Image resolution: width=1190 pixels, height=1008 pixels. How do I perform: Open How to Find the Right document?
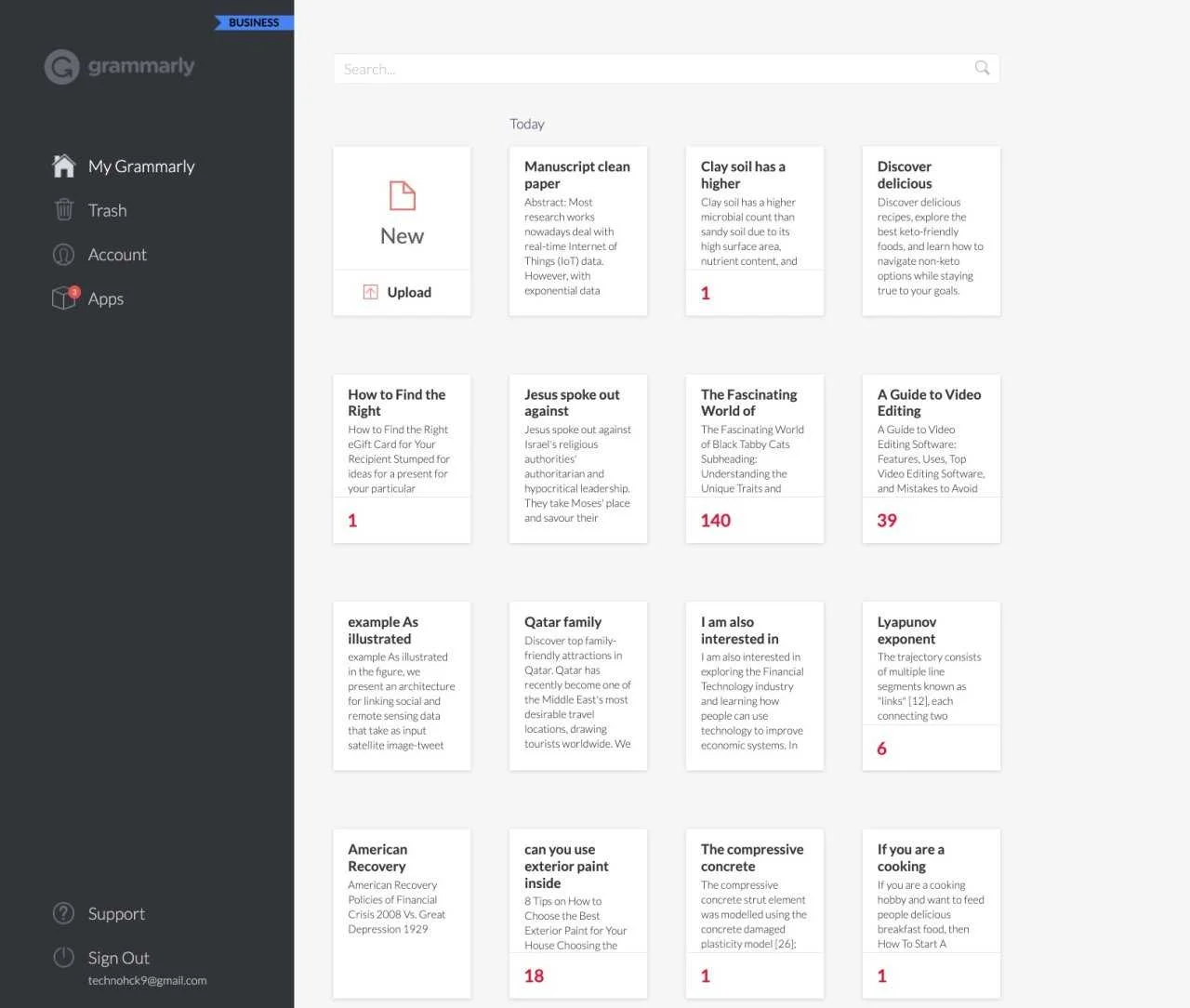402,458
